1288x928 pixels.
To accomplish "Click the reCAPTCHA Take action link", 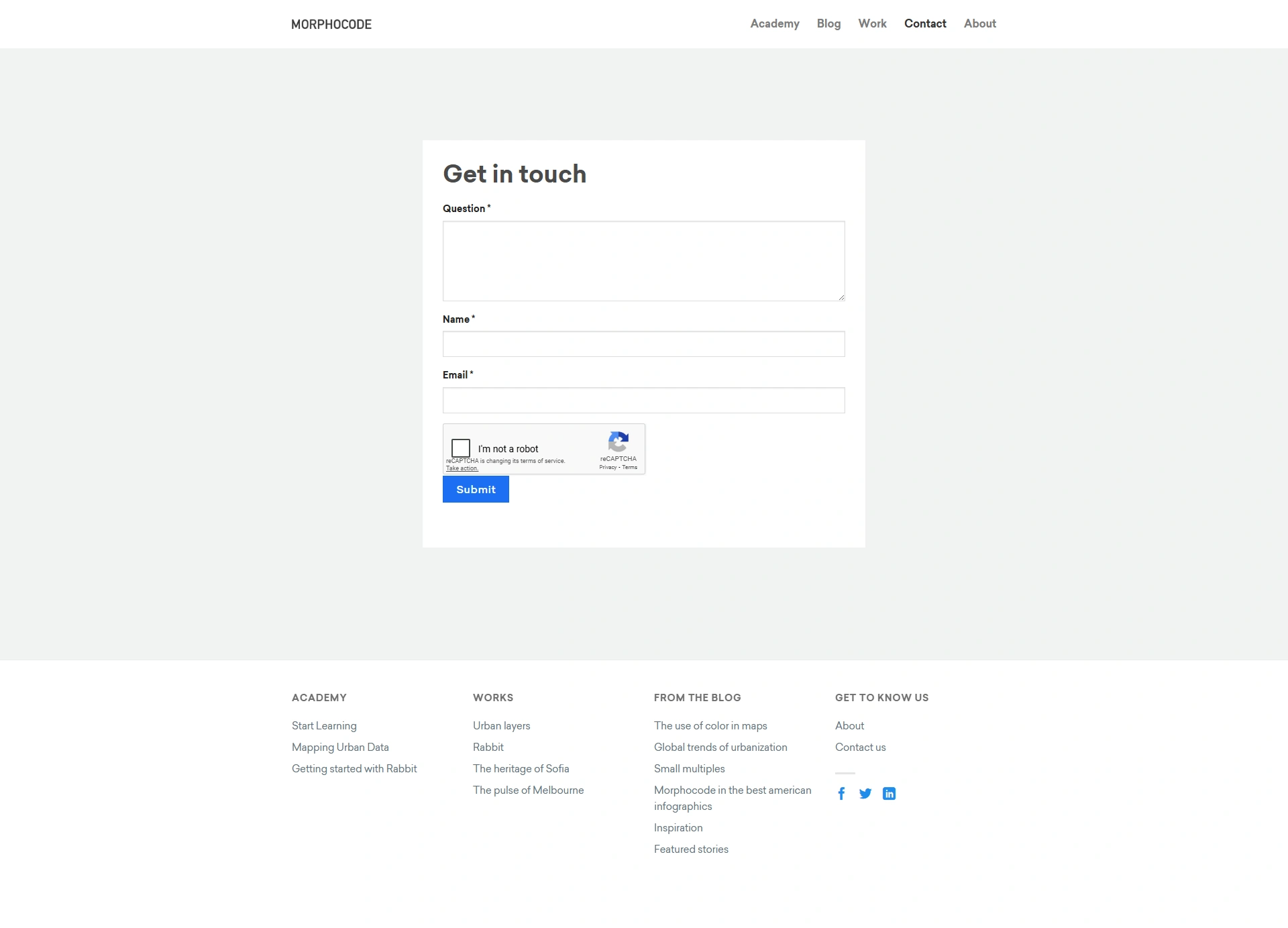I will tap(462, 468).
